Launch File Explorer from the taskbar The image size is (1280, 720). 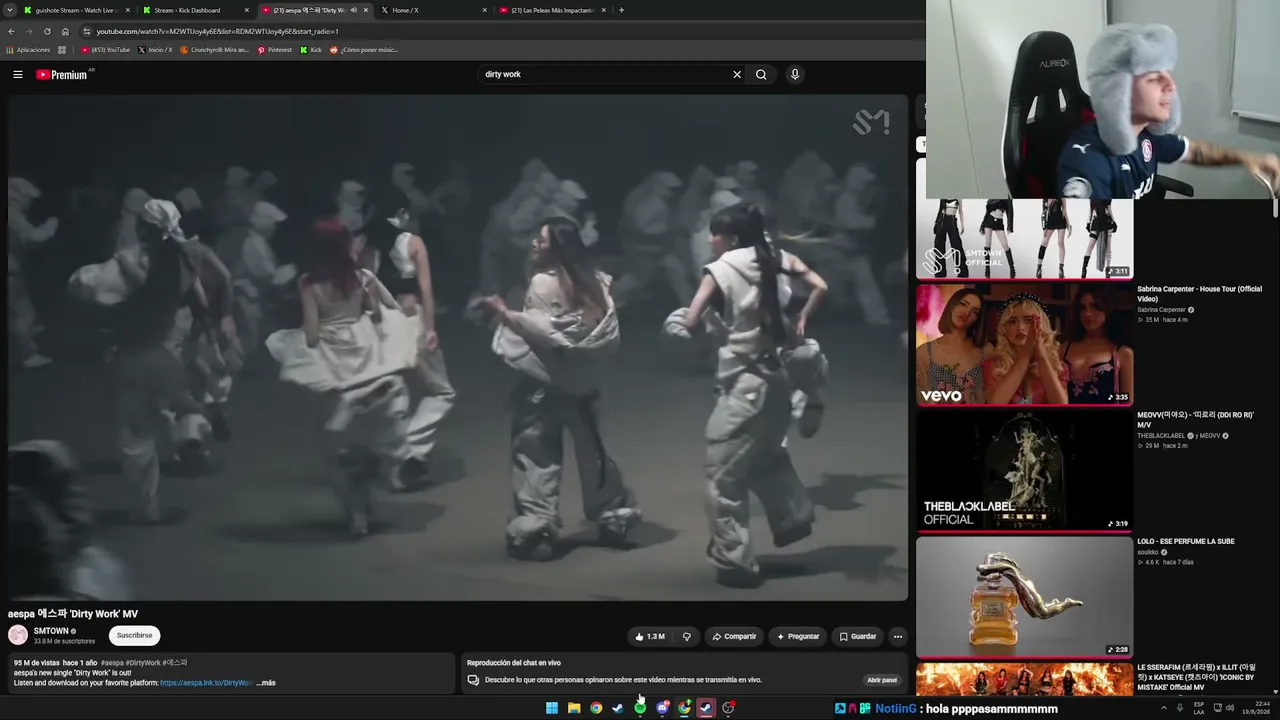(x=574, y=708)
